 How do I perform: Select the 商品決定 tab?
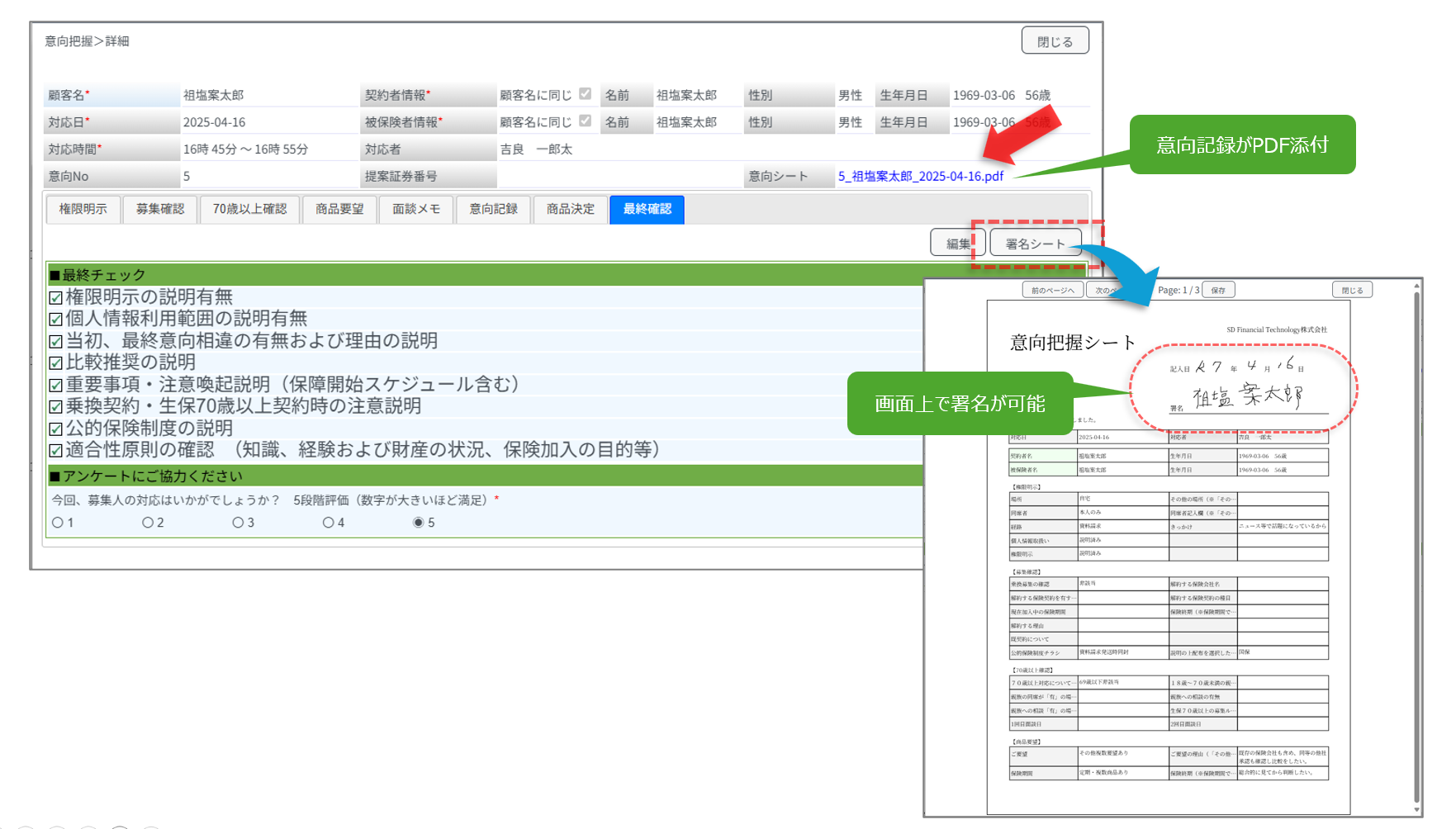click(570, 209)
